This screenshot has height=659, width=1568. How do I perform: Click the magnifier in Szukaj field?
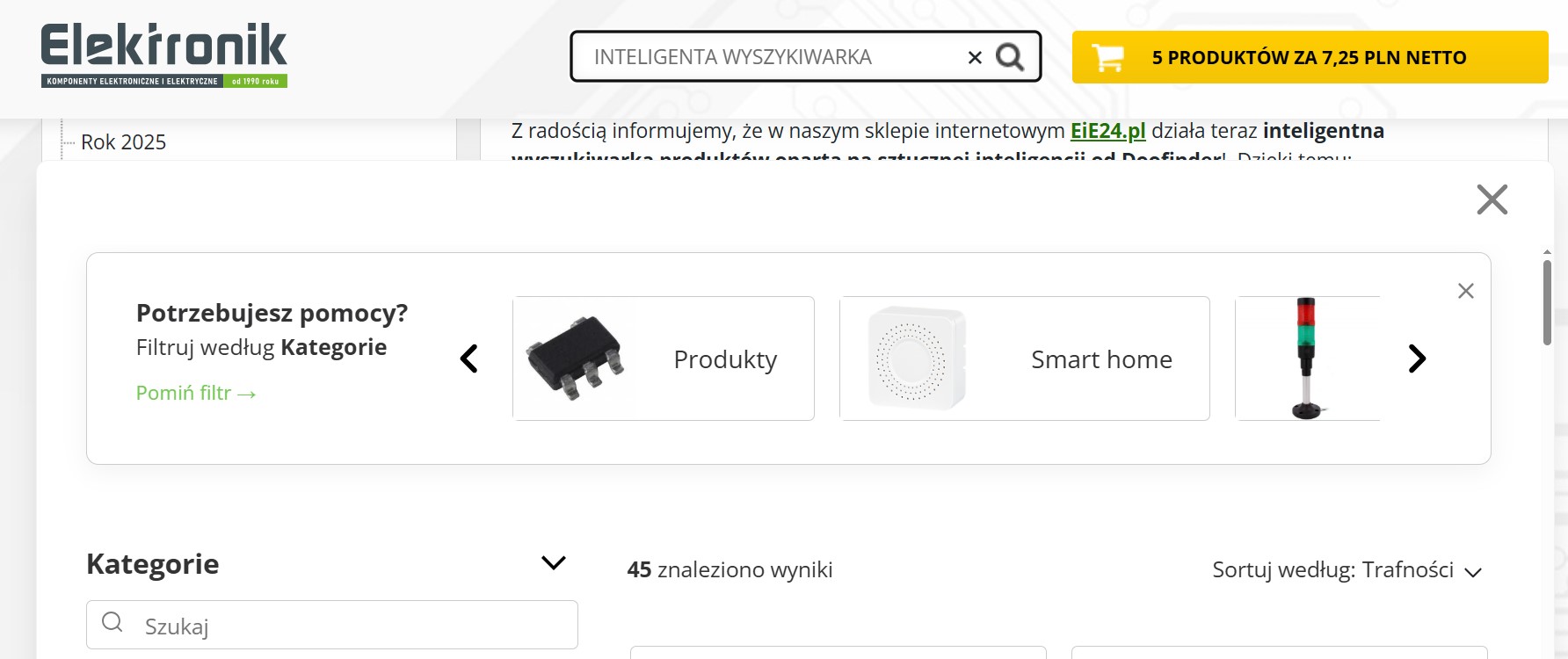pos(113,623)
